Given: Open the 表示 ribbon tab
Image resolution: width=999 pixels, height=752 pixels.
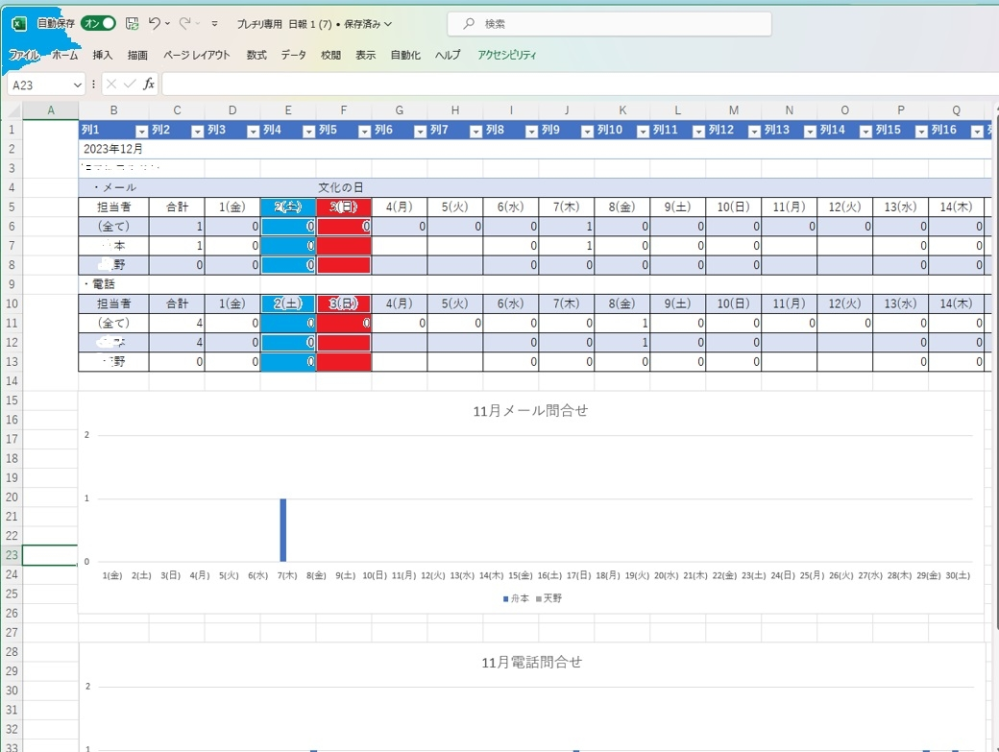Looking at the screenshot, I should click(366, 55).
